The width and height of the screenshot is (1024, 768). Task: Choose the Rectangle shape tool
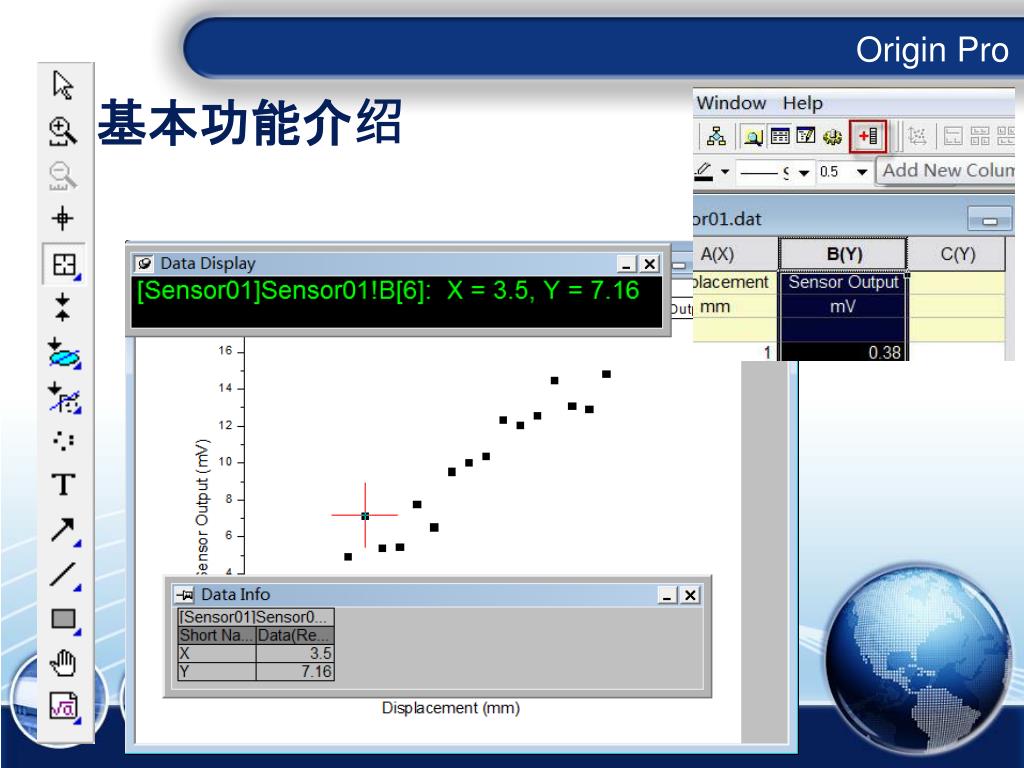tap(64, 620)
